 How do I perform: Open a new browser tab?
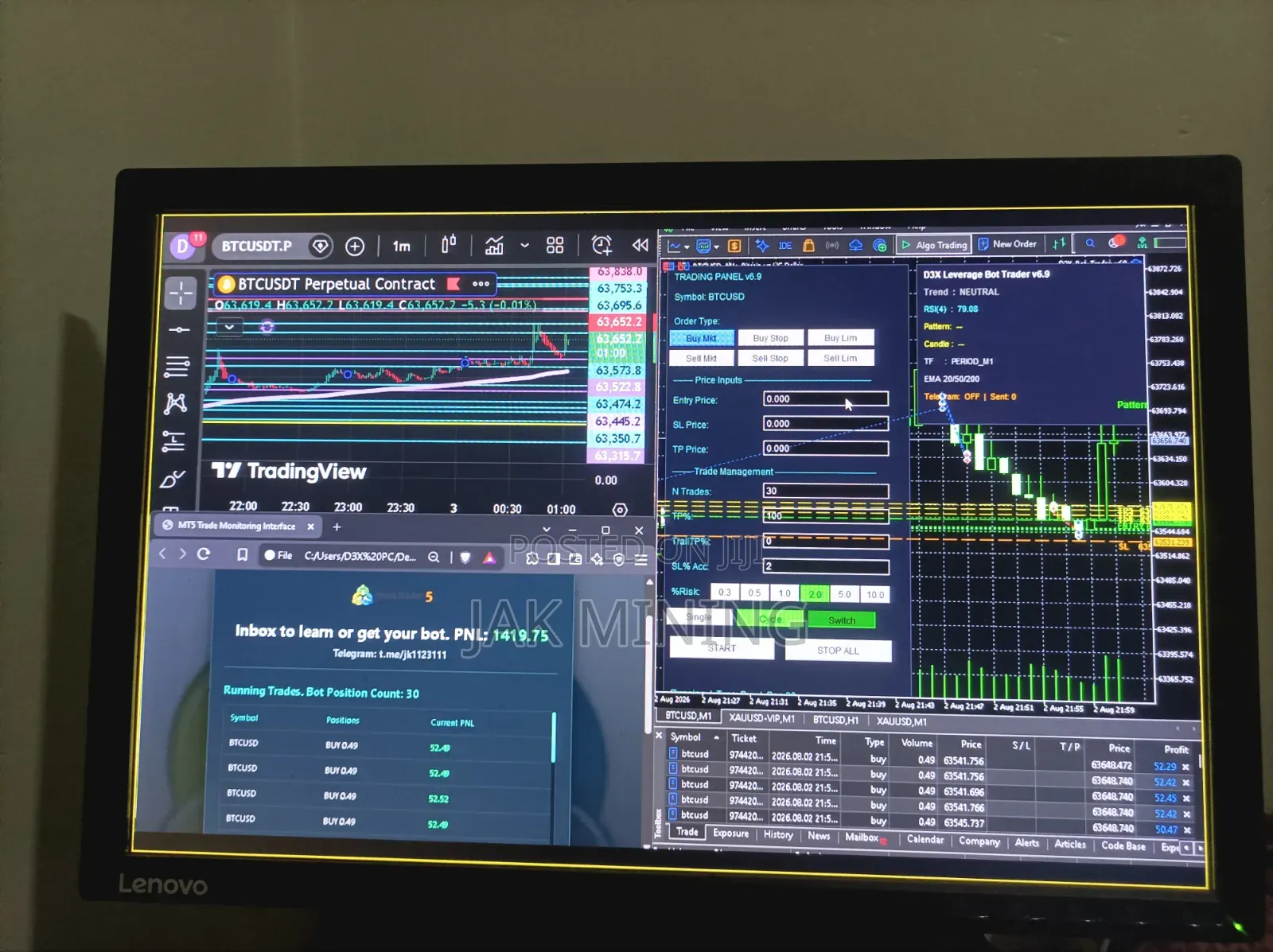(337, 527)
